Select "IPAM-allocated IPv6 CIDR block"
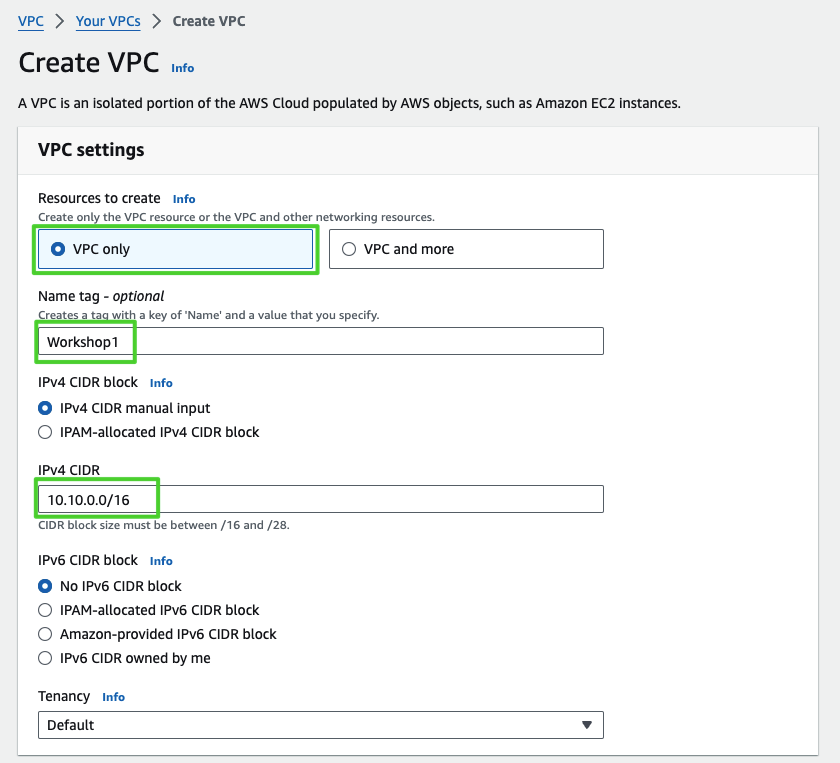 tap(44, 610)
